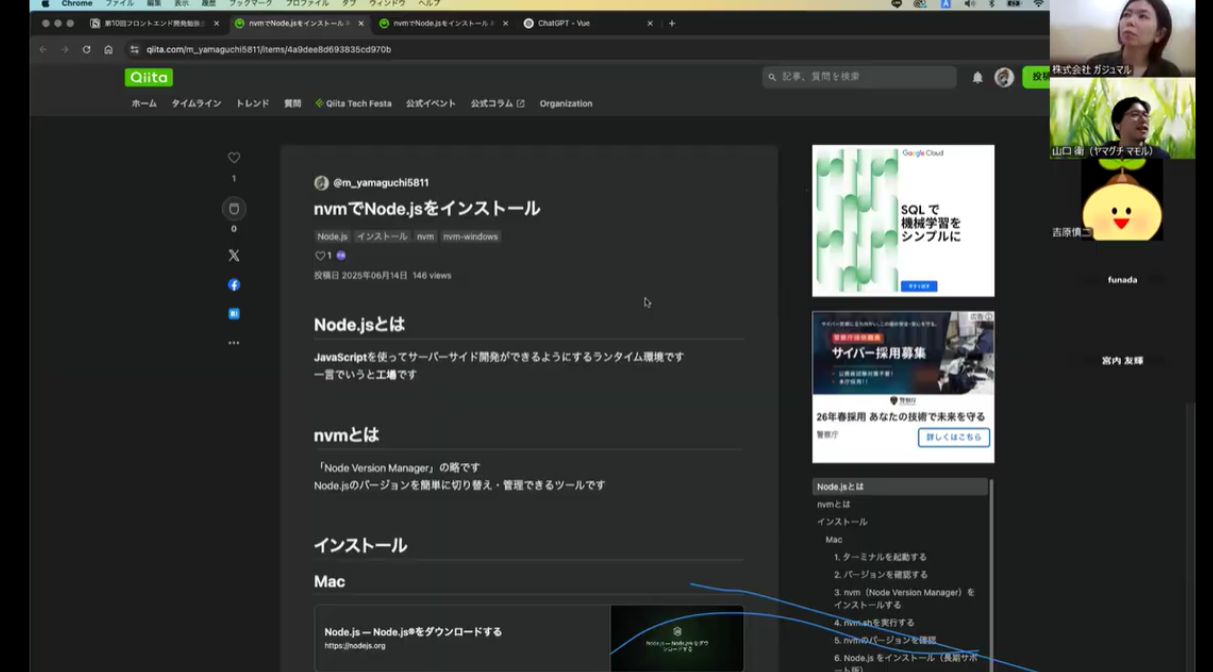This screenshot has height=672, width=1213.
Task: Share the article on X
Action: tap(234, 255)
